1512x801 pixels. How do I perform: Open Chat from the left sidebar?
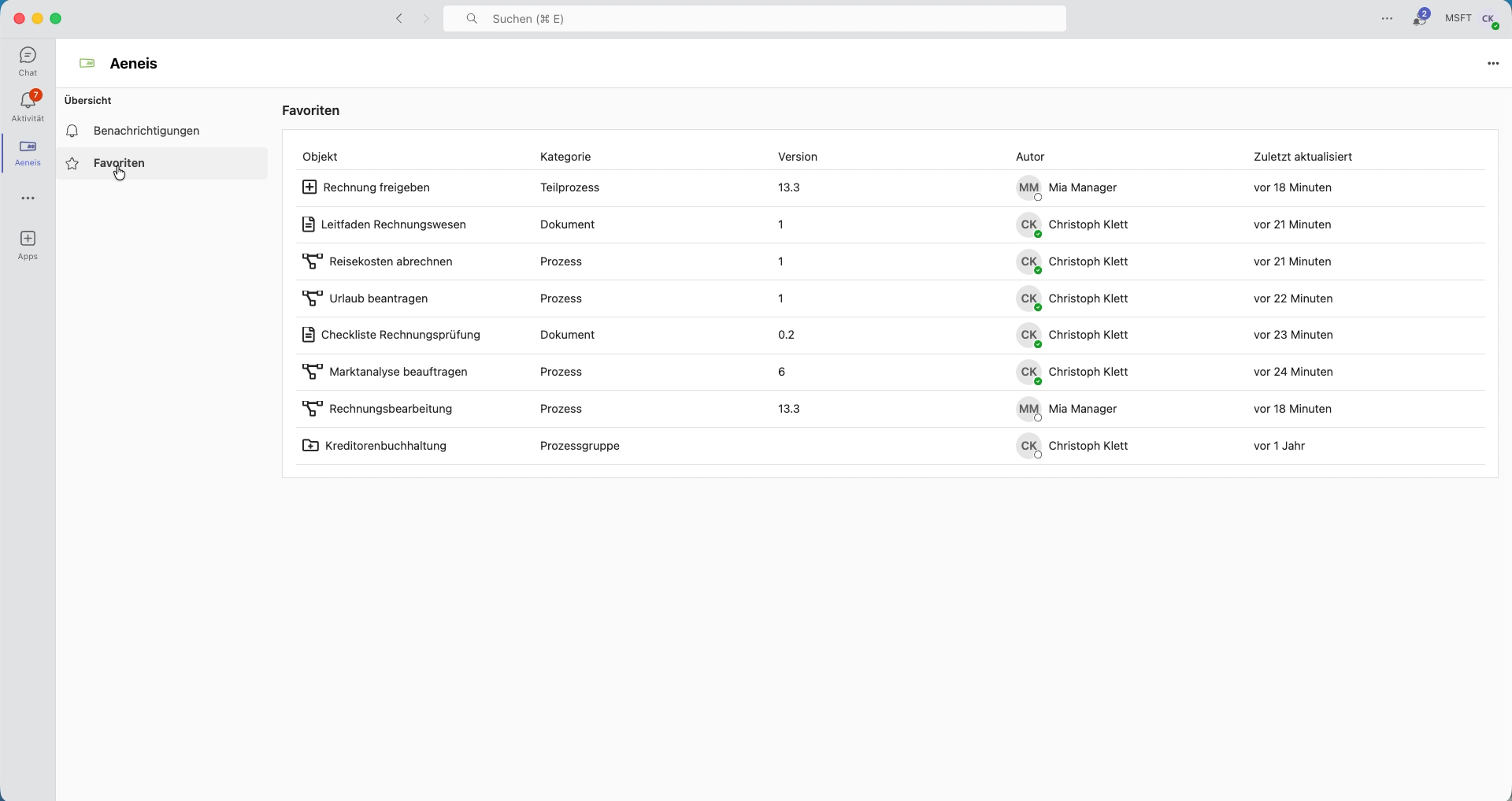click(x=28, y=60)
